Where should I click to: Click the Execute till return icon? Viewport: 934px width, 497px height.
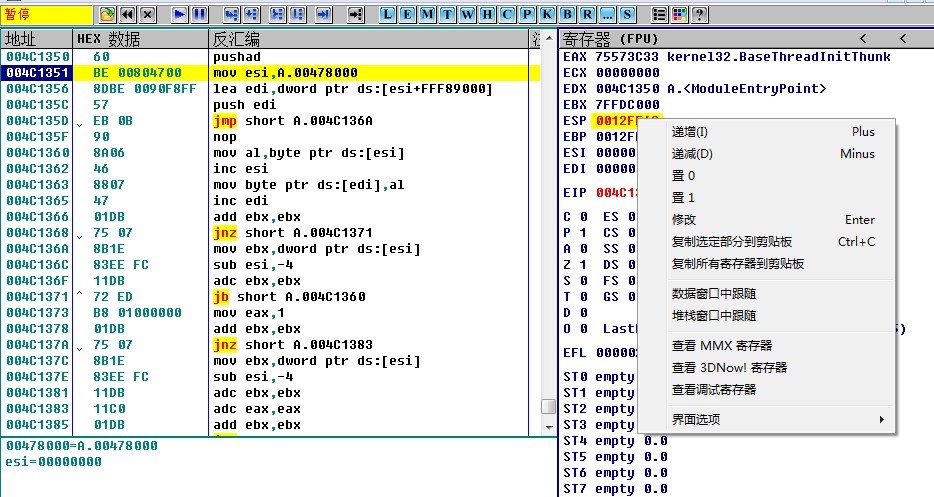pyautogui.click(x=323, y=14)
